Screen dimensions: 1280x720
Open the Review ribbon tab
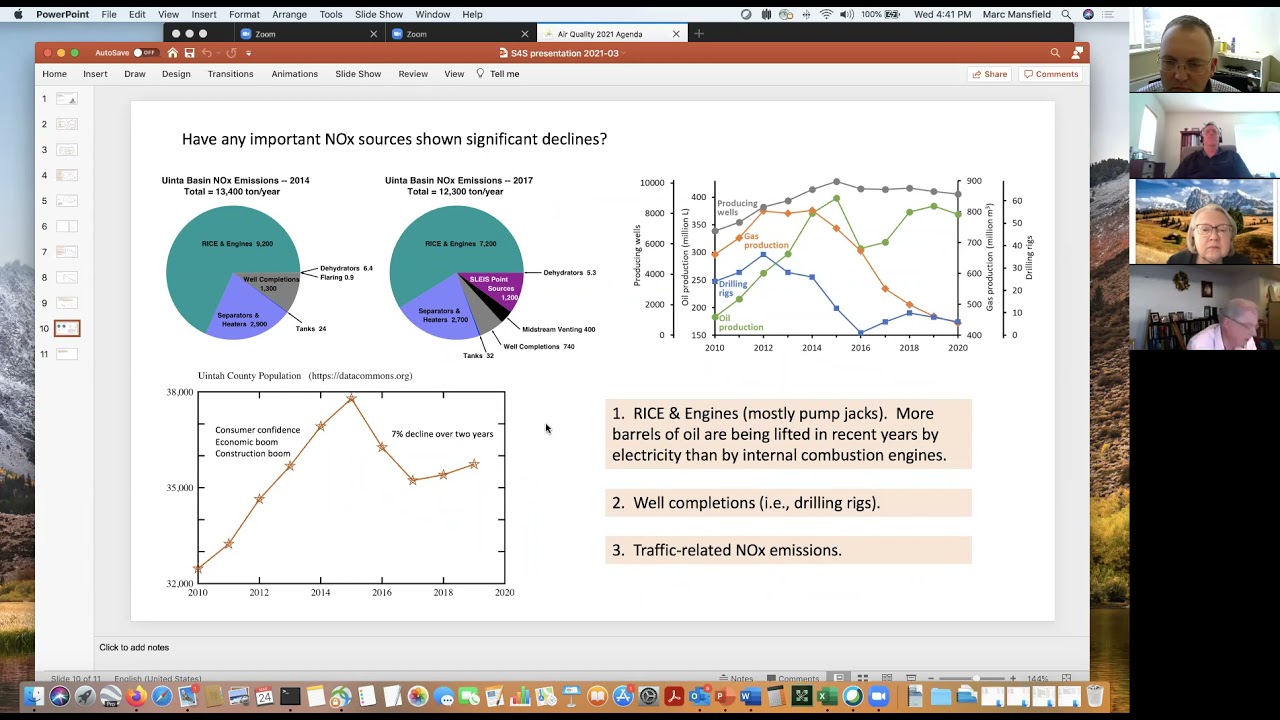413,74
